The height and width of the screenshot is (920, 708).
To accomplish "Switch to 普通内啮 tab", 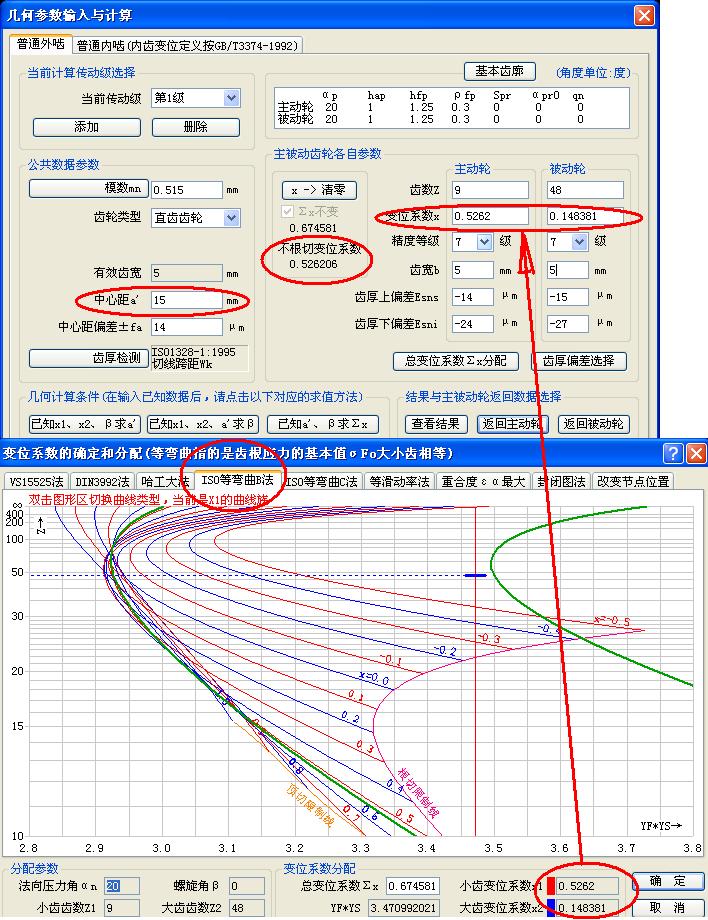I will coord(188,45).
